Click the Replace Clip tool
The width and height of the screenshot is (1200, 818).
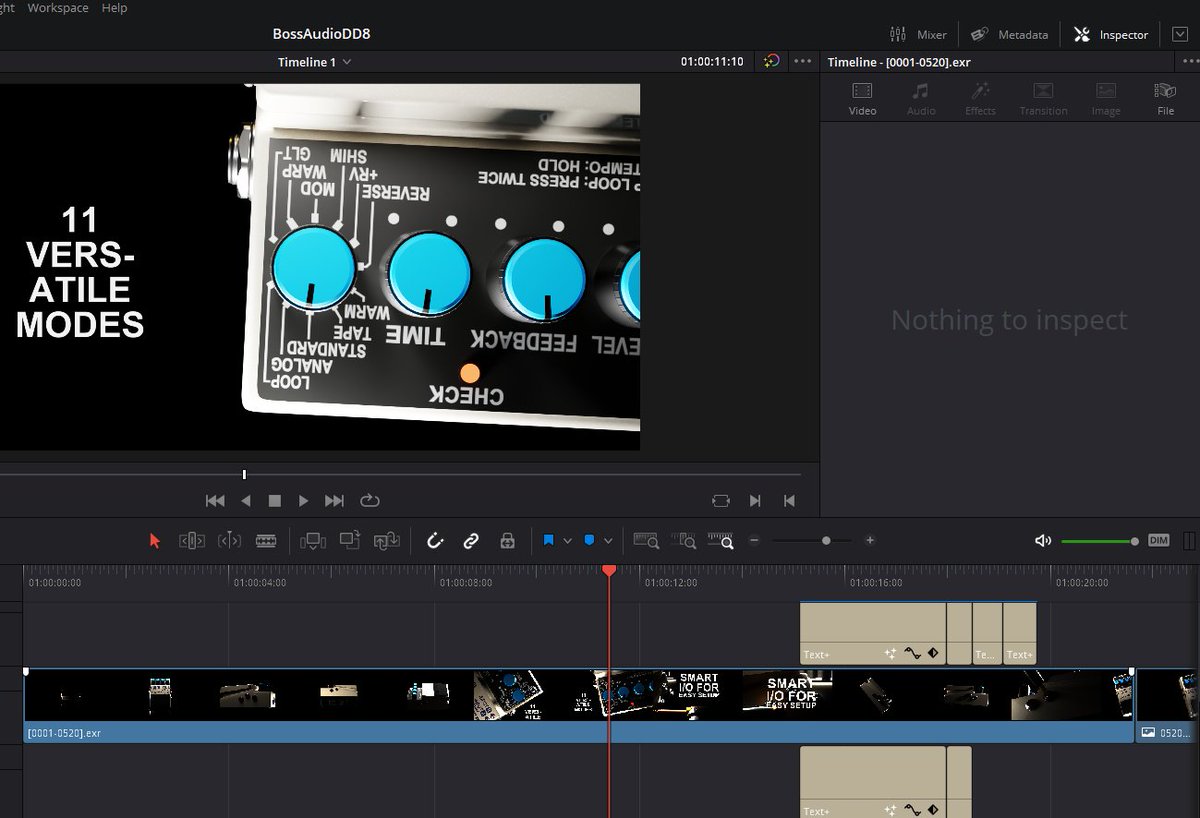387,541
